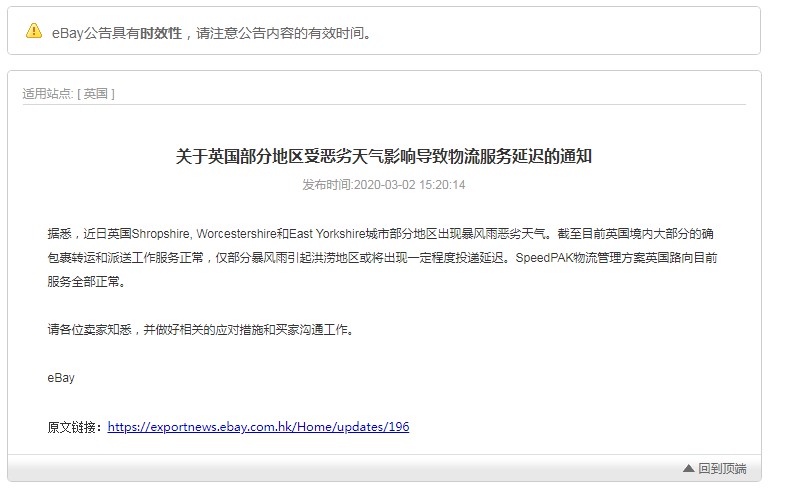Click the line beginning 包裹转运和派送工作服务正常

pos(382,258)
